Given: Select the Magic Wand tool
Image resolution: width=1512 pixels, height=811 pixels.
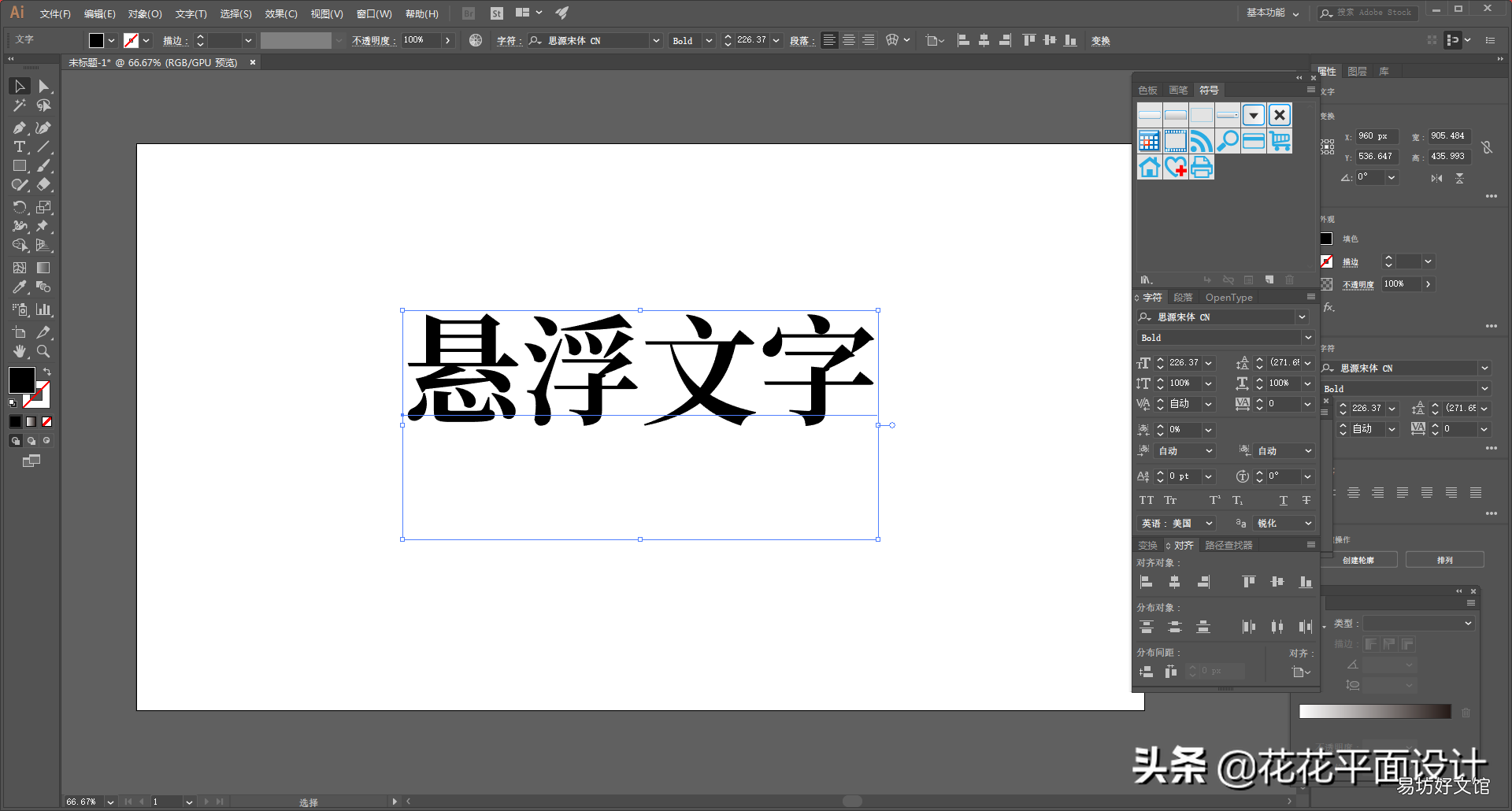Looking at the screenshot, I should pyautogui.click(x=20, y=106).
